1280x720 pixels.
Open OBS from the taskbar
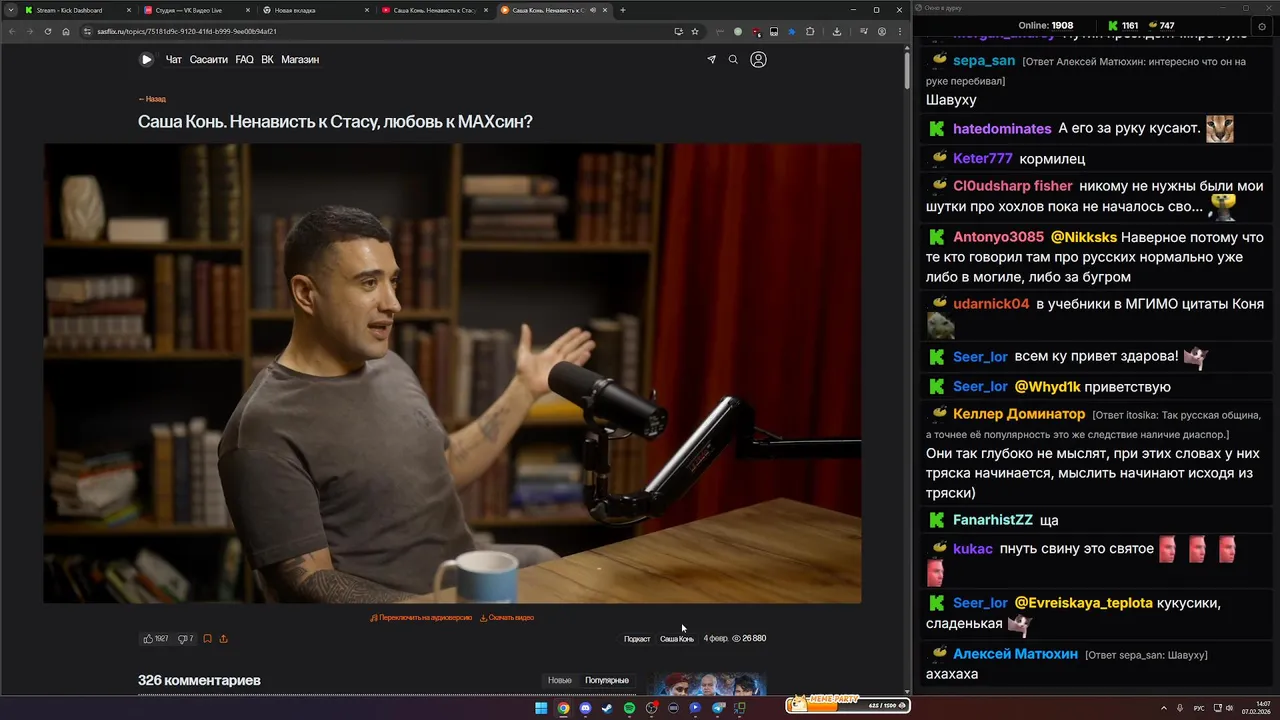tap(651, 708)
